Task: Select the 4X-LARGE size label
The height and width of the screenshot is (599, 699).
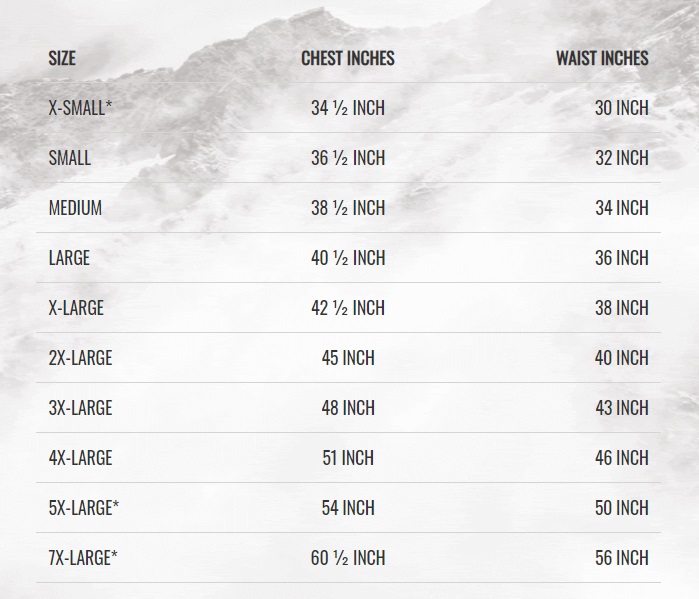Action: [x=80, y=458]
